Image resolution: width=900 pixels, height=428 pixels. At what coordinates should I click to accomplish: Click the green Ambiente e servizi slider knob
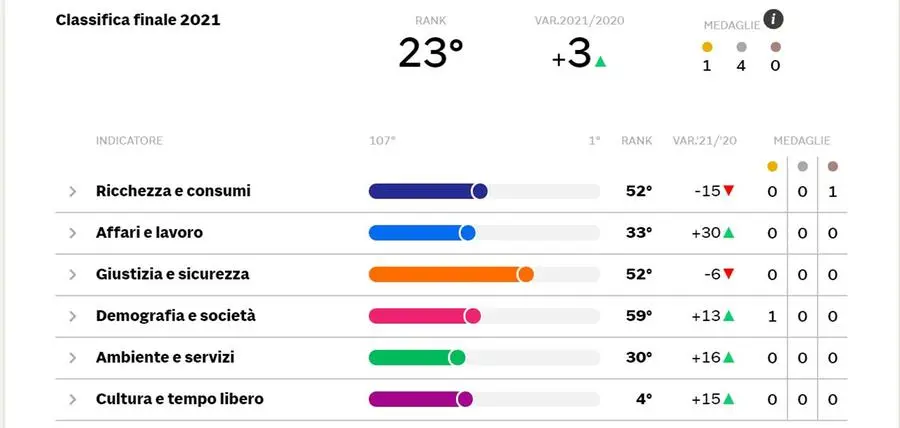click(x=457, y=357)
